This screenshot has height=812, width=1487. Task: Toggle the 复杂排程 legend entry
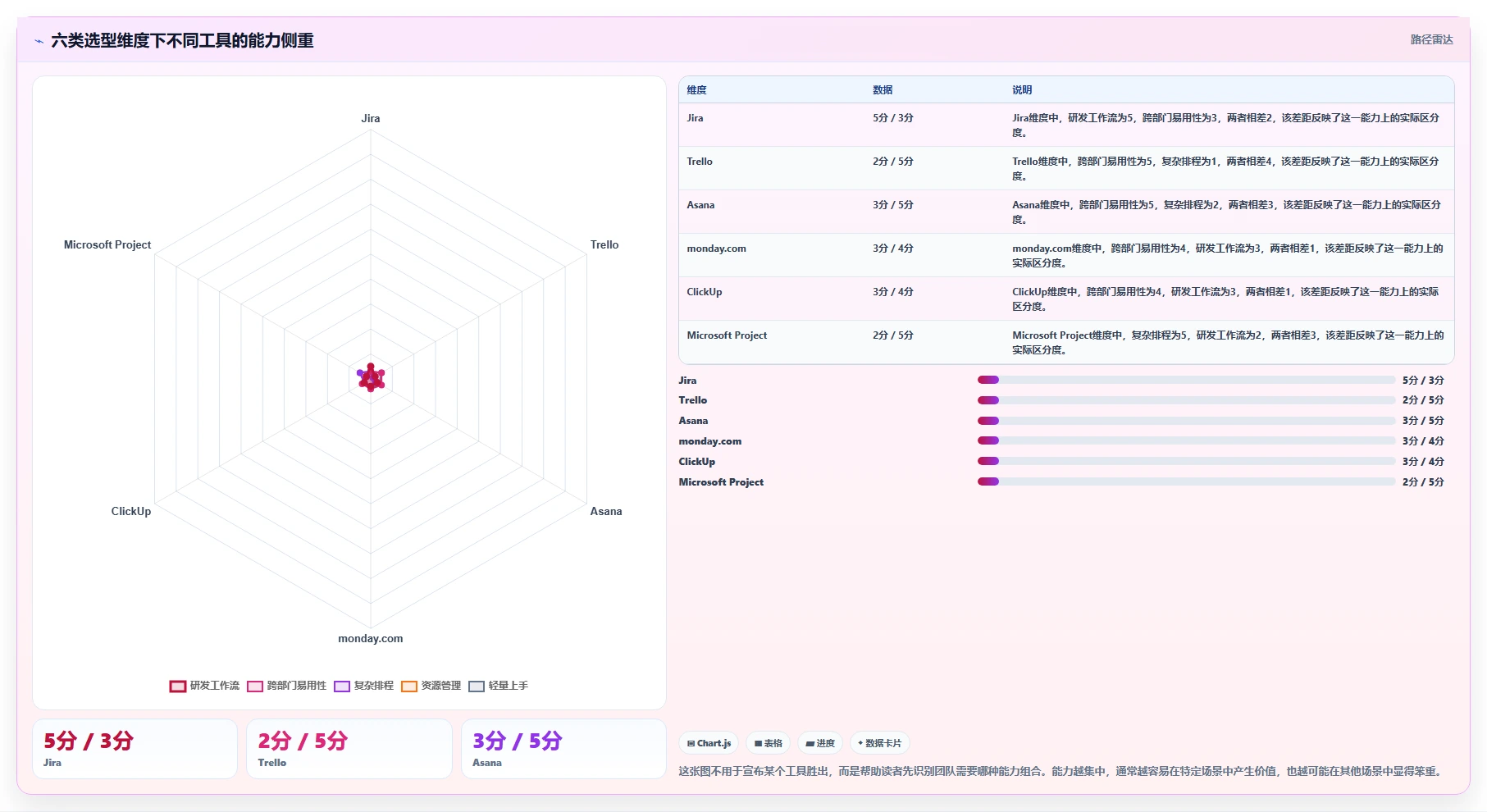[x=363, y=686]
